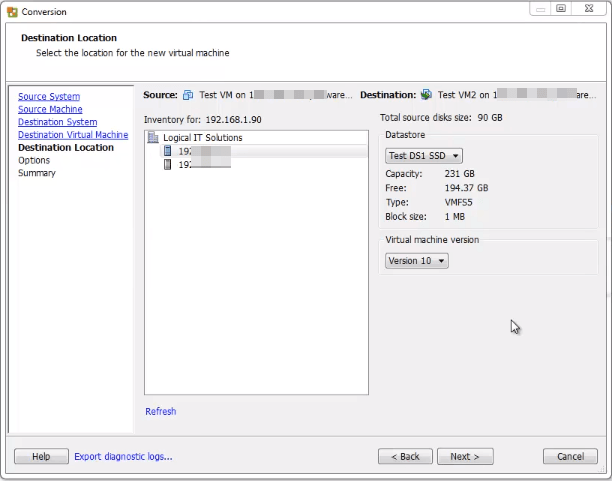Click the Summary step label
Image resolution: width=612 pixels, height=481 pixels.
(37, 173)
